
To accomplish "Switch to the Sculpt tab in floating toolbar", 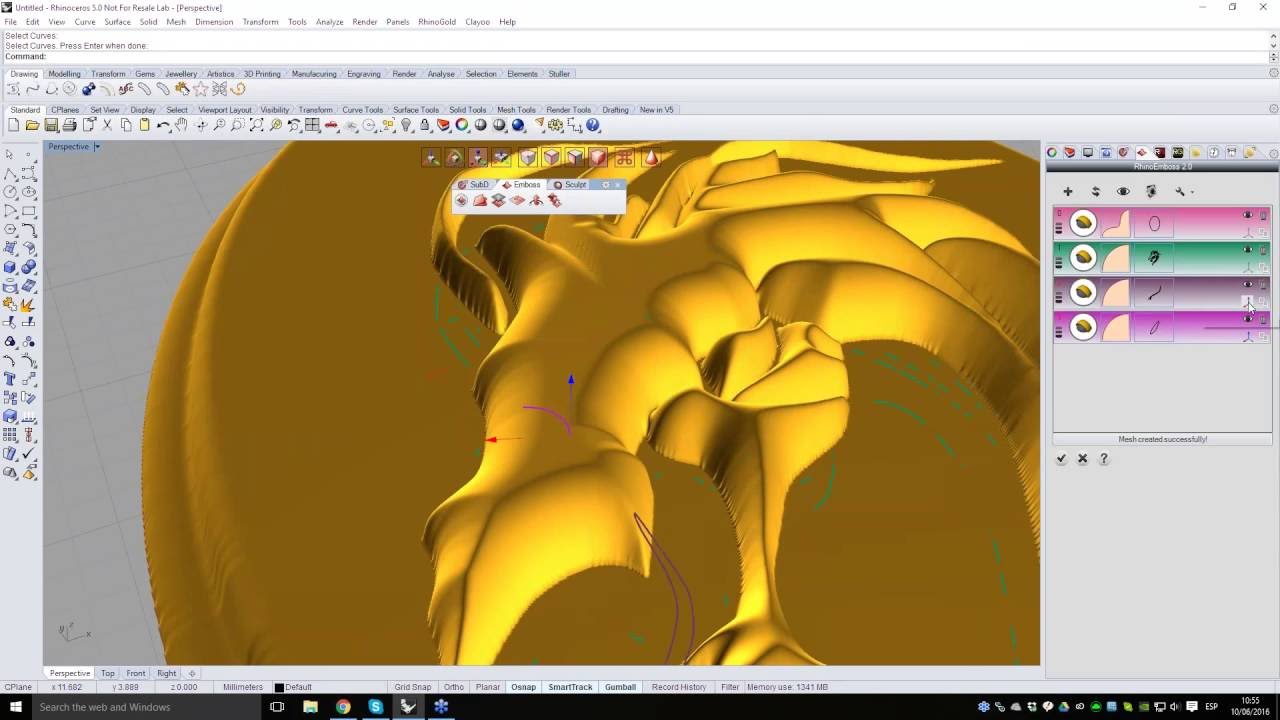I will (570, 185).
